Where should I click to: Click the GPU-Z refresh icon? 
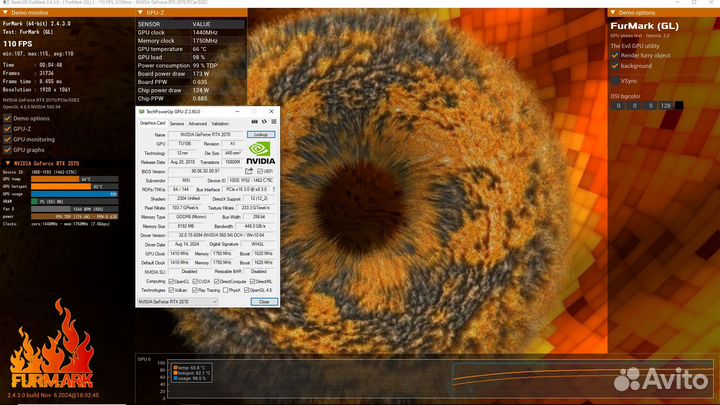(264, 122)
